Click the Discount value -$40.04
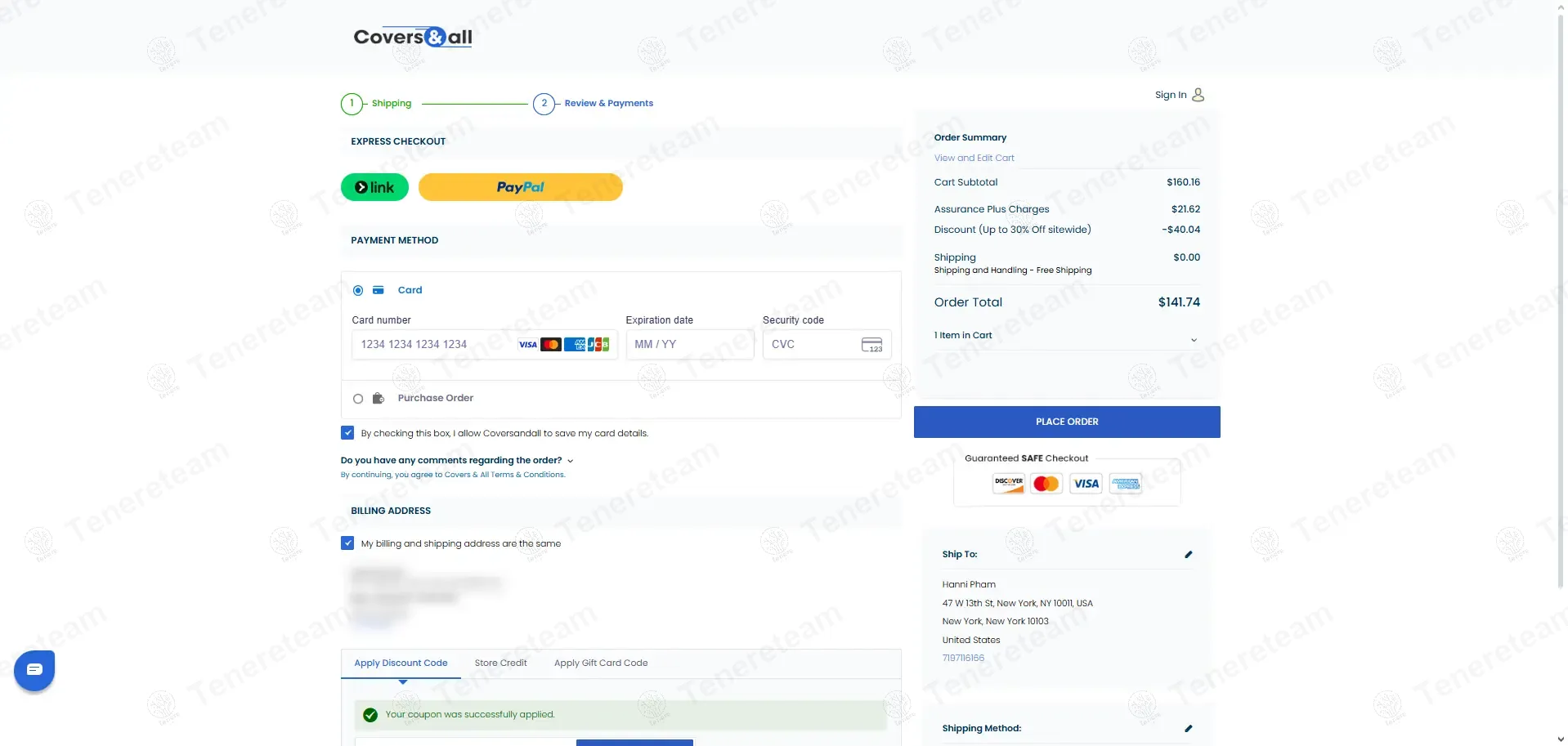 click(1181, 230)
